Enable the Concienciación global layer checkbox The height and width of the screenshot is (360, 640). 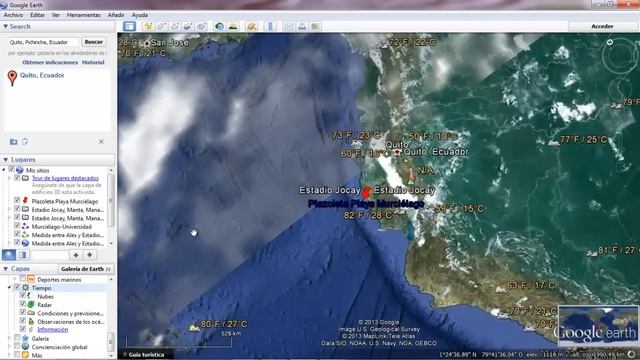tap(17, 347)
